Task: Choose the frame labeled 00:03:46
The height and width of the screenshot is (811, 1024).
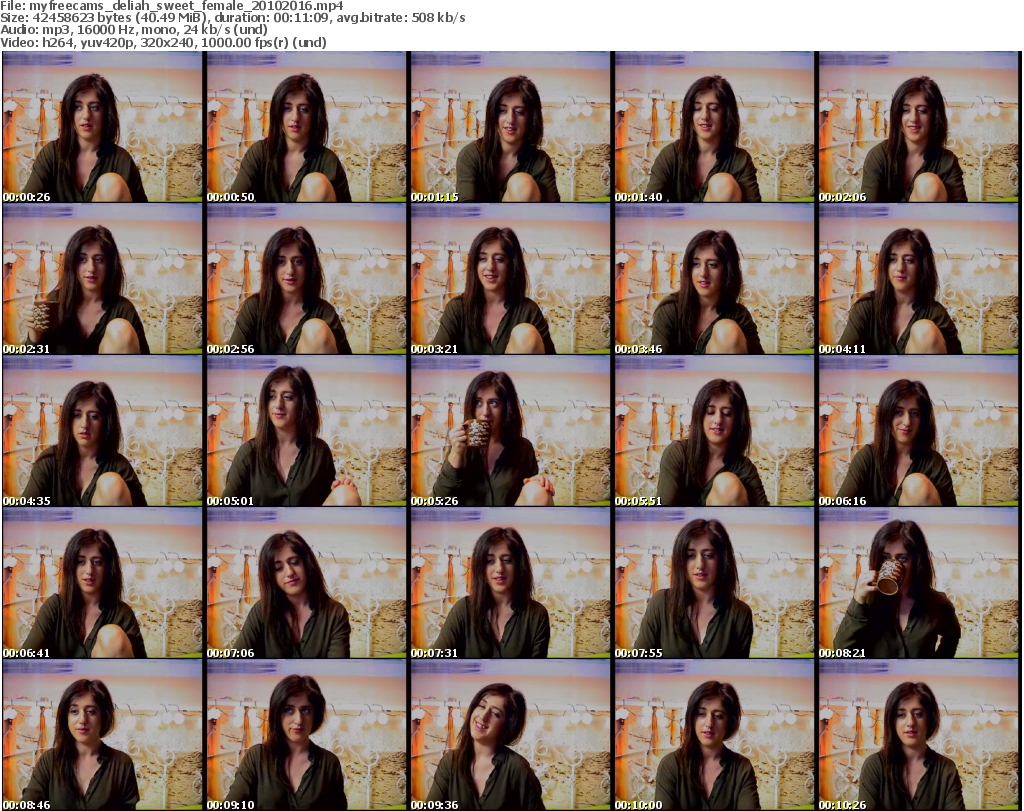Action: coord(714,279)
